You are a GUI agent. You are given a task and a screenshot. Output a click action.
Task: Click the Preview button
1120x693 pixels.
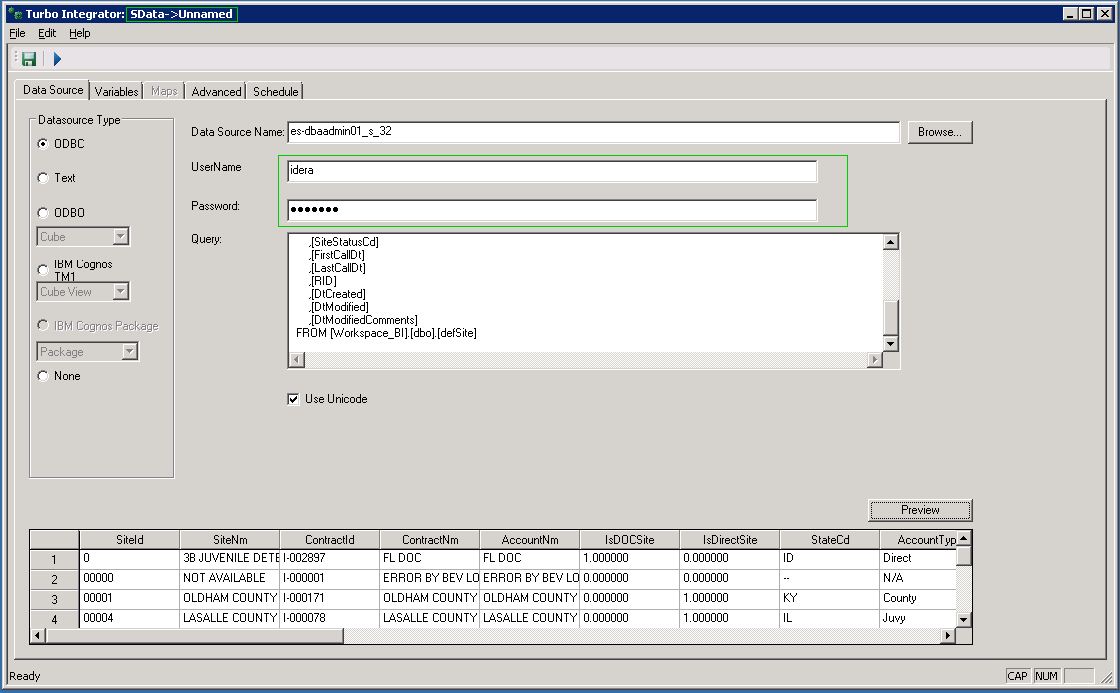click(x=920, y=510)
